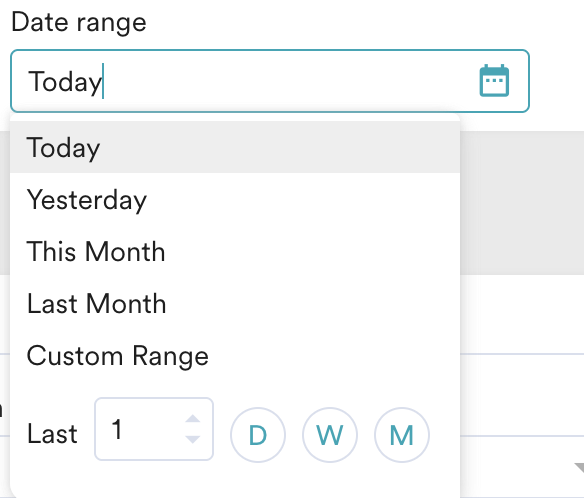Image resolution: width=584 pixels, height=498 pixels.
Task: Click the Date range label
Action: [79, 22]
